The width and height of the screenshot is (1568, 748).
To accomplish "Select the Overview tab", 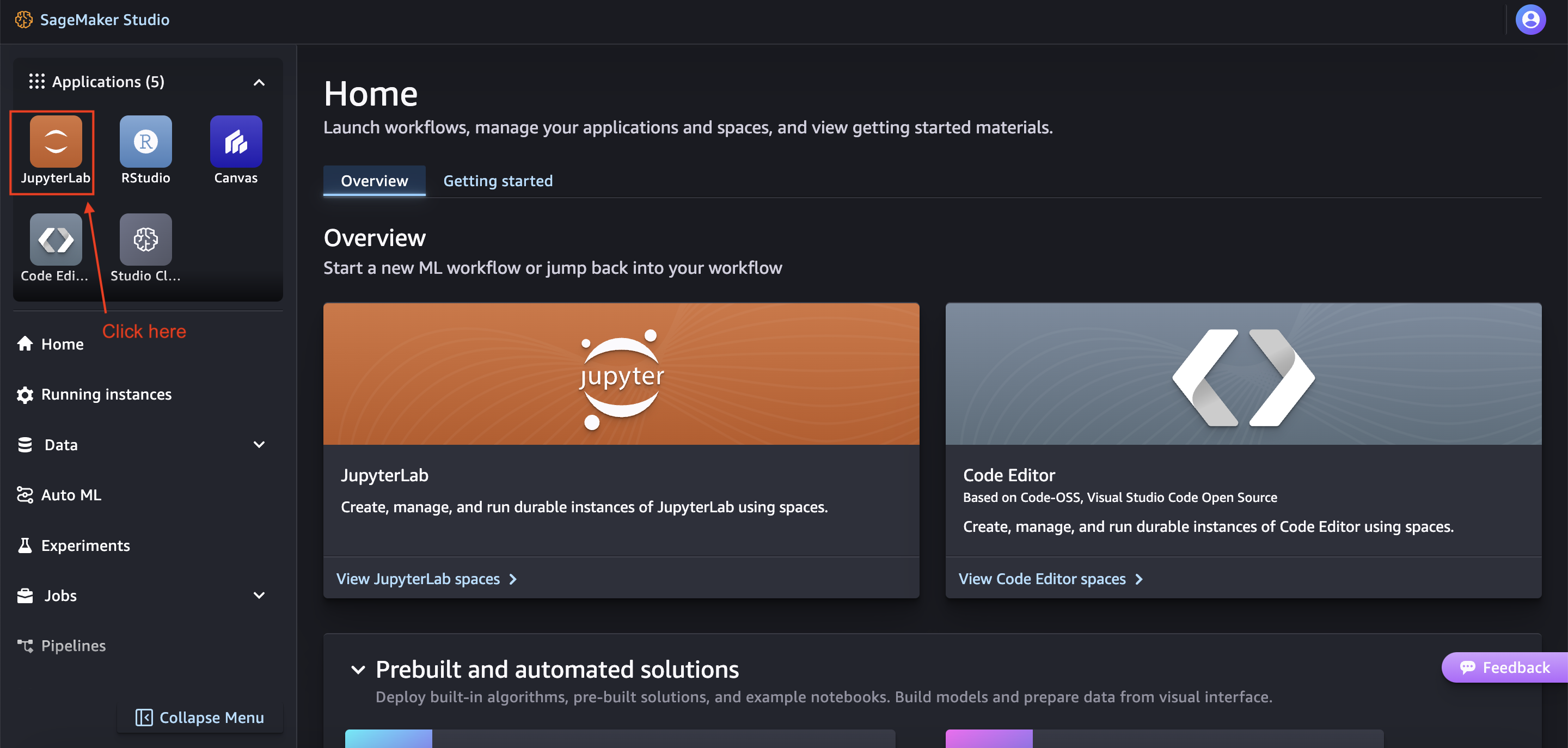I will coord(373,181).
